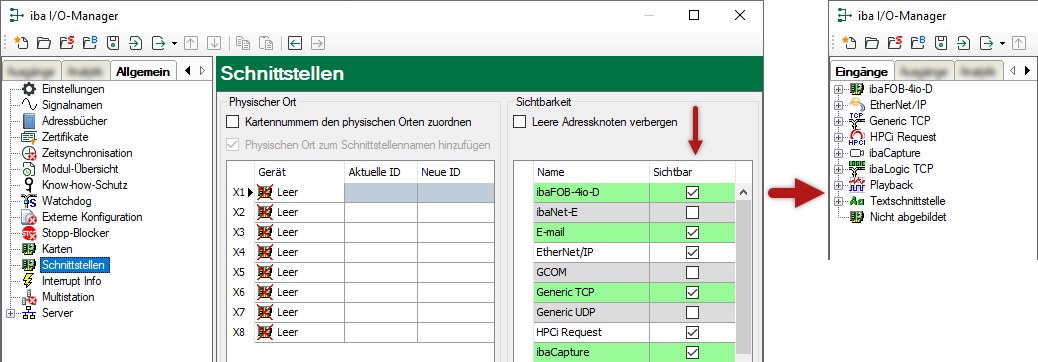
Task: Click the Move down arrow toolbar icon
Action: point(213,43)
